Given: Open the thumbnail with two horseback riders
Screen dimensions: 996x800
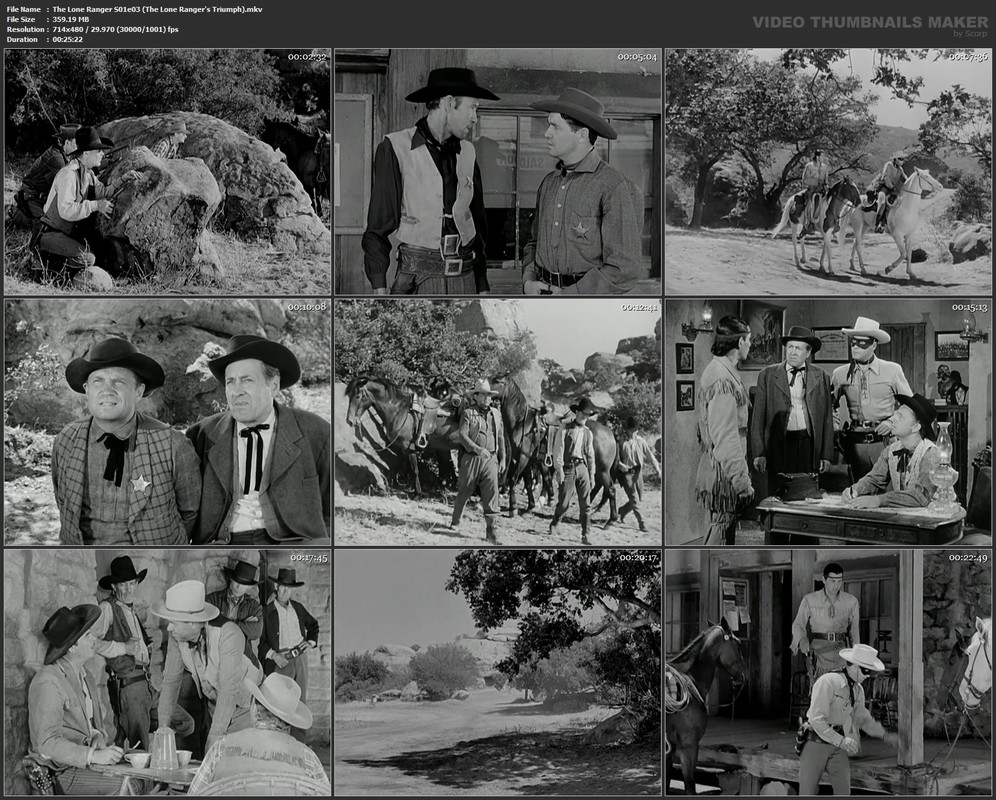Looking at the screenshot, I should 828,172.
